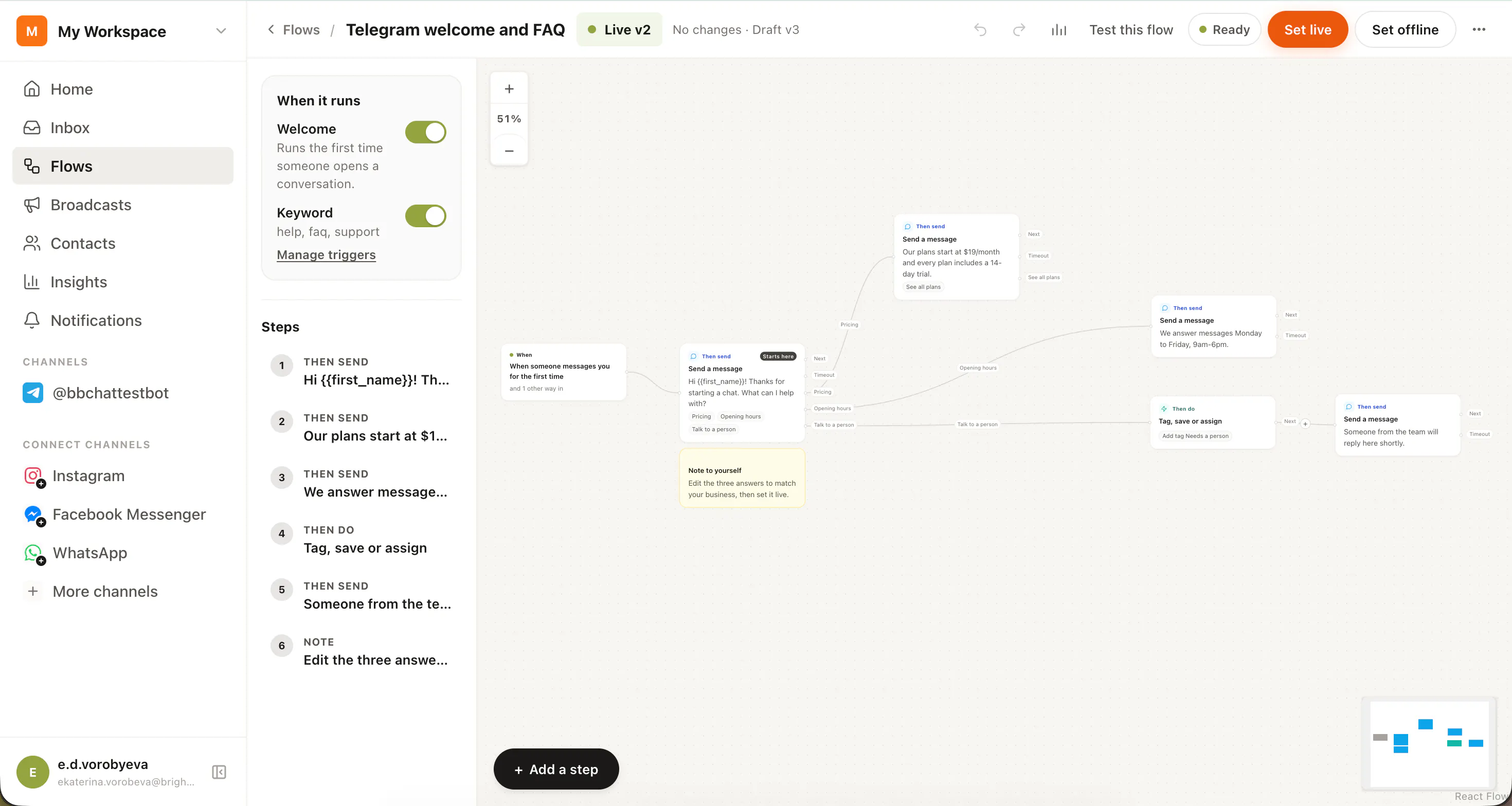Screen dimensions: 1512x806
Task: Click the minimap in canvas corner
Action: tap(1429, 743)
